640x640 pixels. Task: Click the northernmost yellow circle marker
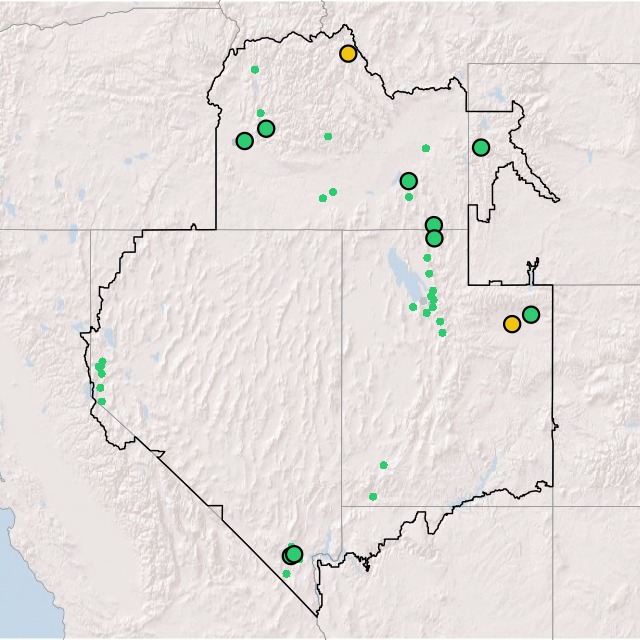pyautogui.click(x=347, y=54)
